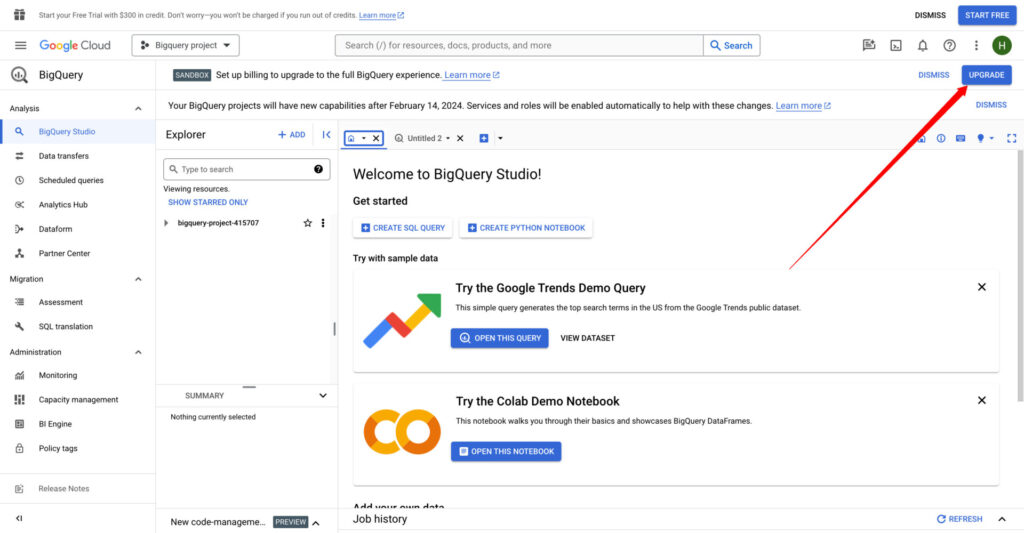Click Open This Query button
Image resolution: width=1024 pixels, height=533 pixels.
[x=499, y=338]
